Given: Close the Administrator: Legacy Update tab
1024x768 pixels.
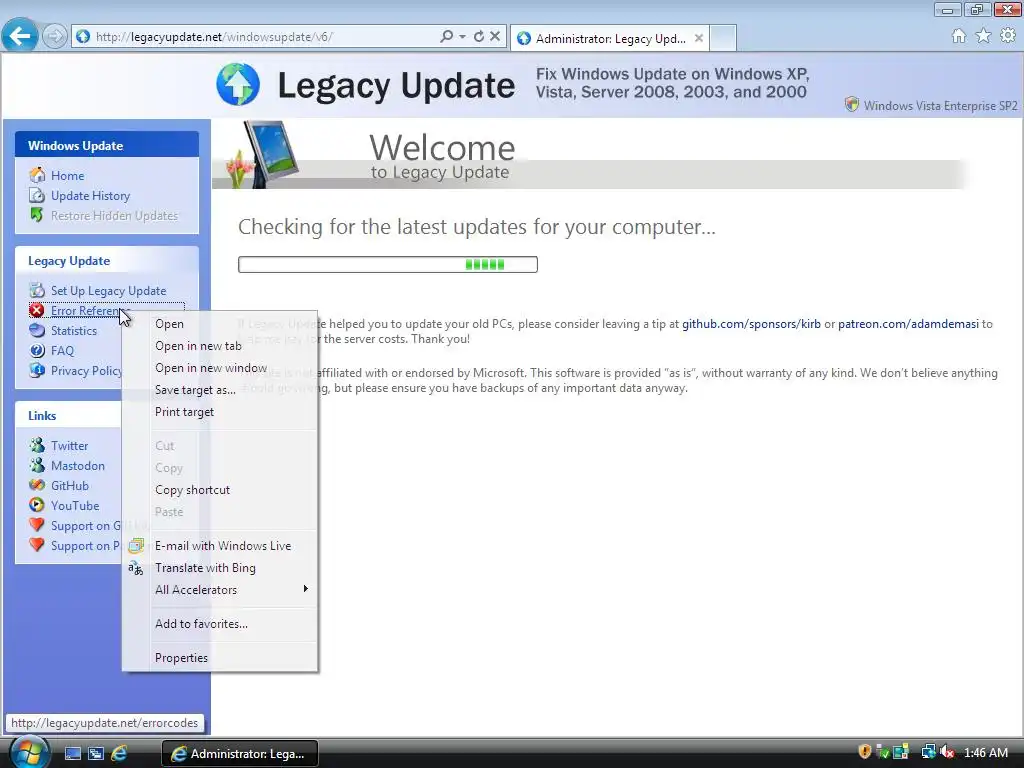Looking at the screenshot, I should (699, 39).
